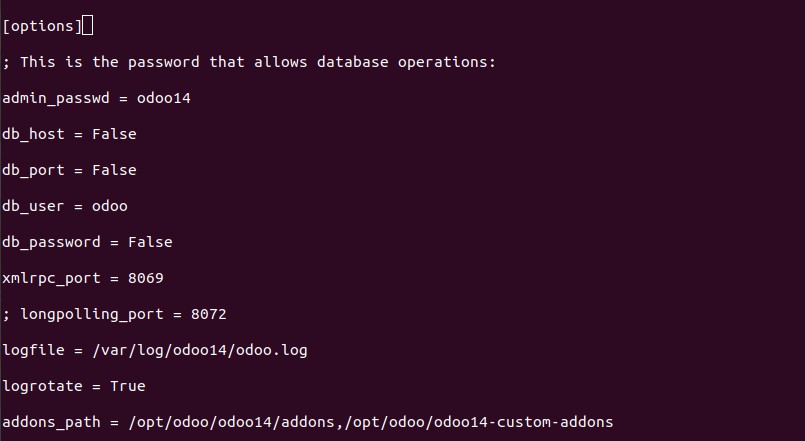The width and height of the screenshot is (805, 441).
Task: Click the longpolling_port number 8072
Action: pyautogui.click(x=208, y=314)
